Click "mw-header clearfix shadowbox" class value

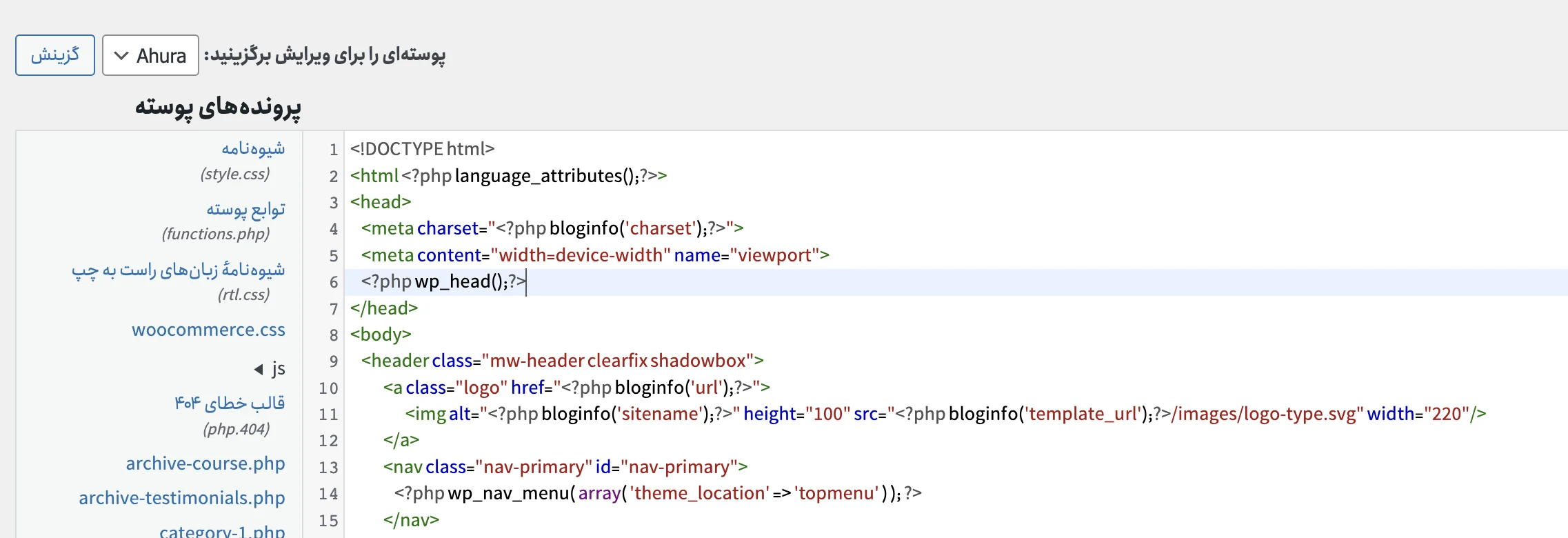[618, 361]
